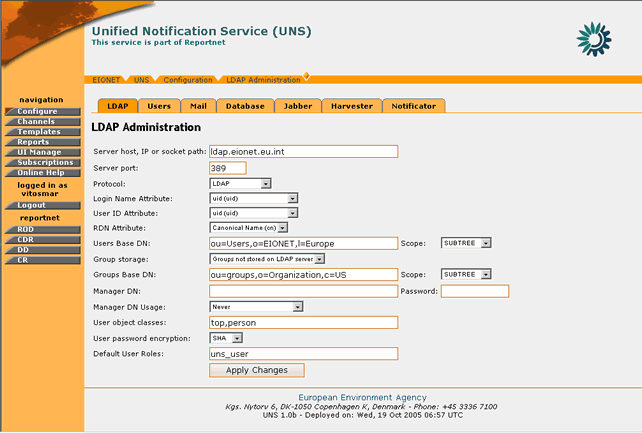Click the Server host input field
Viewport: 642px width, 433px height.
coord(303,151)
